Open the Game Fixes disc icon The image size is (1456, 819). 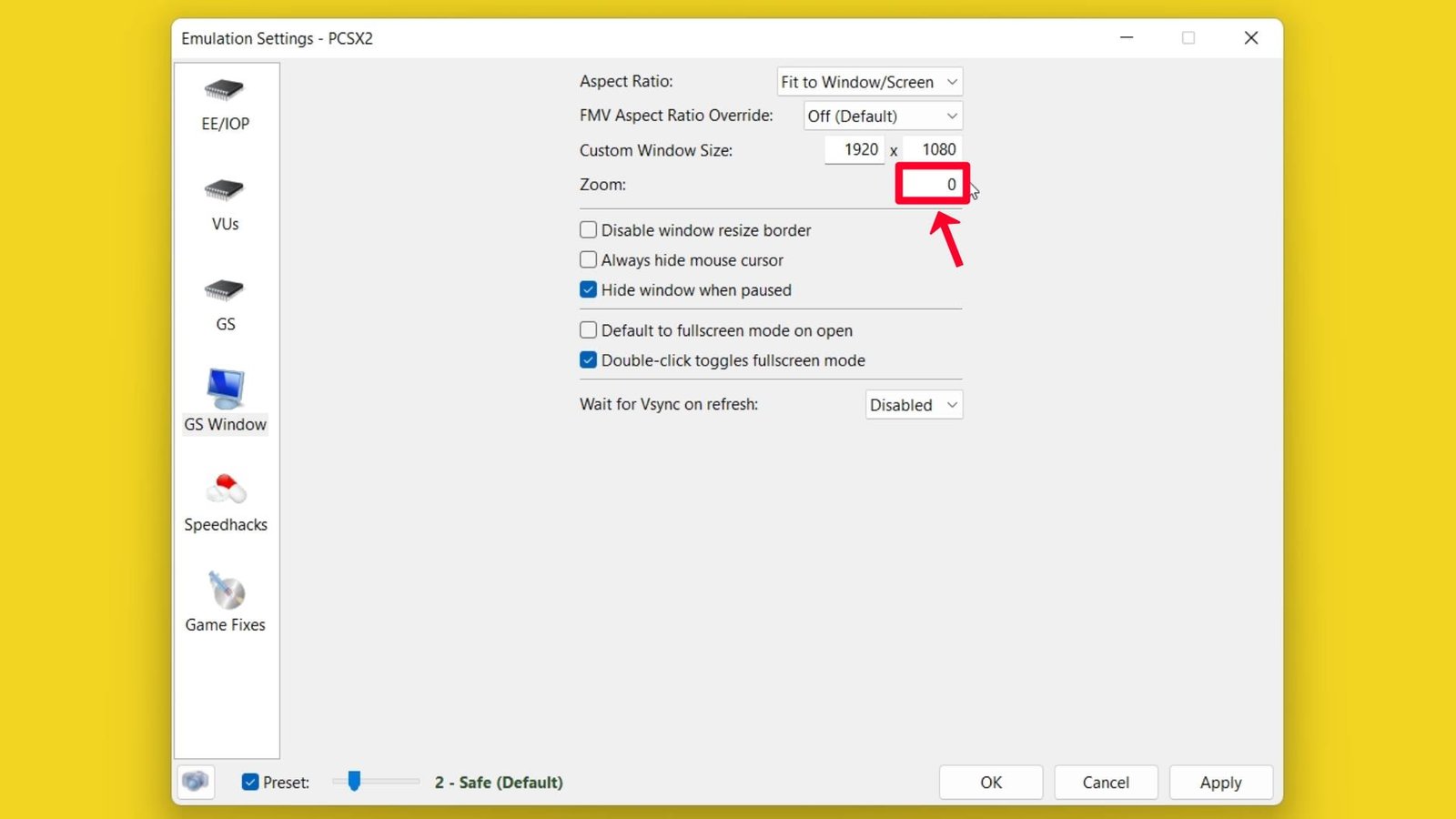[x=226, y=591]
